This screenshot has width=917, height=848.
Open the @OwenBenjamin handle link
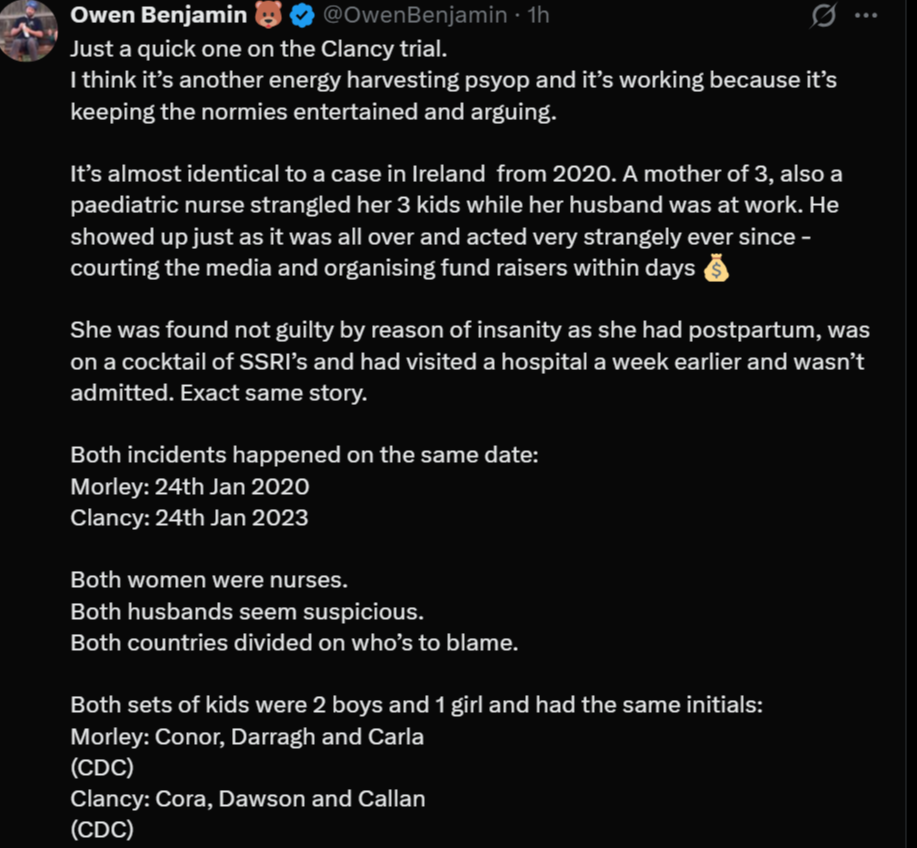pos(415,15)
